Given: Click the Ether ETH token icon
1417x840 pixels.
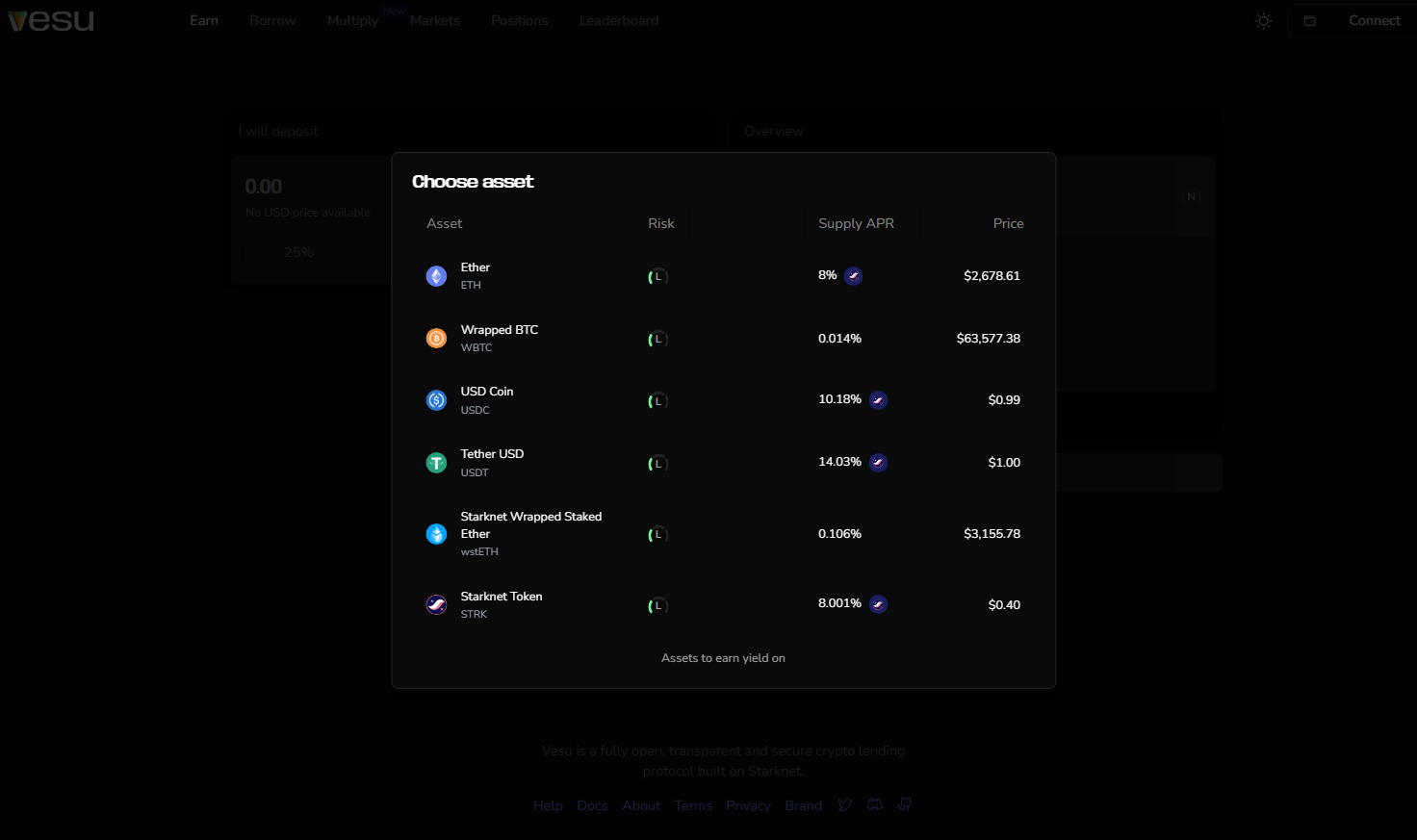Looking at the screenshot, I should click(436, 276).
